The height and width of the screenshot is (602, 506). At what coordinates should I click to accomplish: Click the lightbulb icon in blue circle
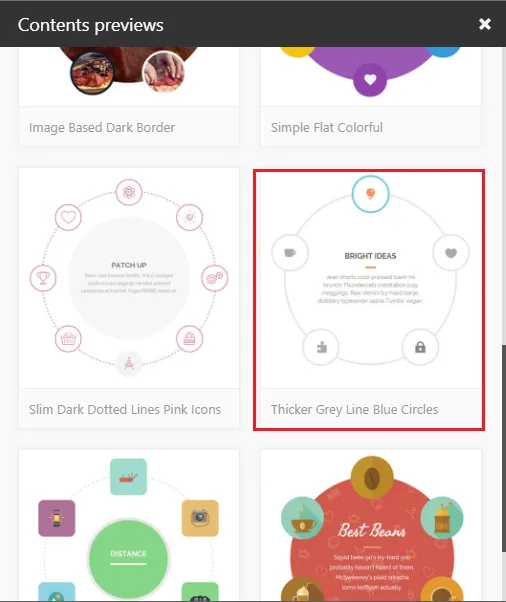tap(370, 194)
